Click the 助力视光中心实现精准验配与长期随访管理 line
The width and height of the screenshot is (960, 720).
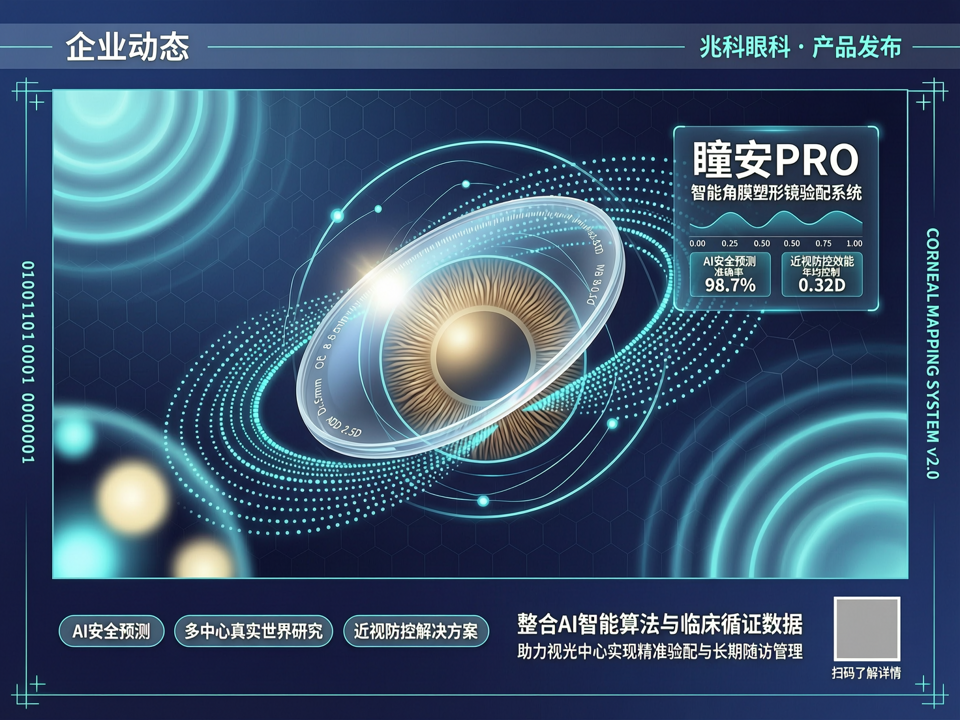click(660, 651)
